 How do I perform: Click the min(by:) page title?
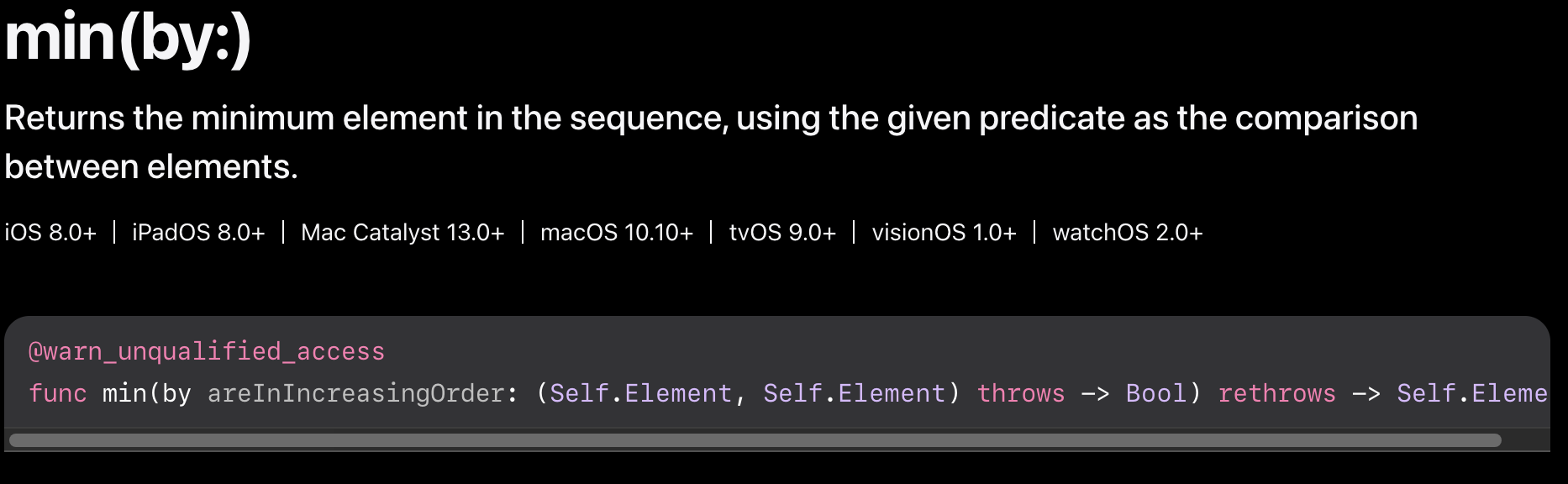coord(128,39)
